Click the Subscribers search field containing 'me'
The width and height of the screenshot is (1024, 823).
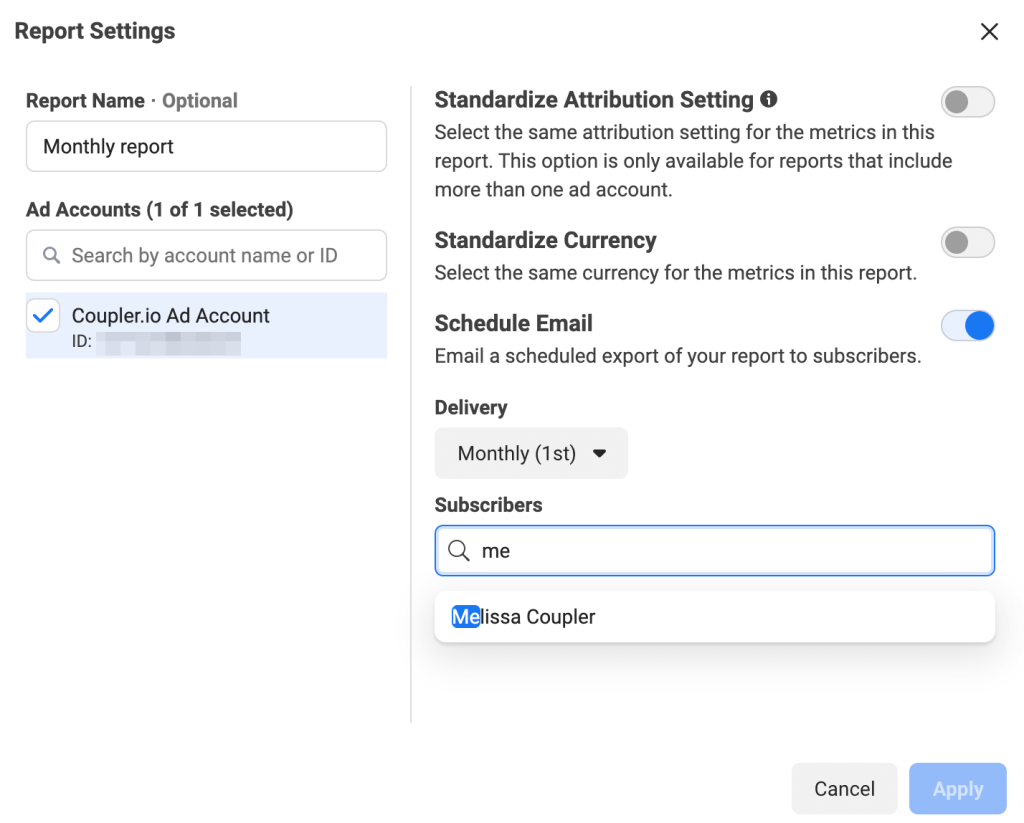coord(714,550)
